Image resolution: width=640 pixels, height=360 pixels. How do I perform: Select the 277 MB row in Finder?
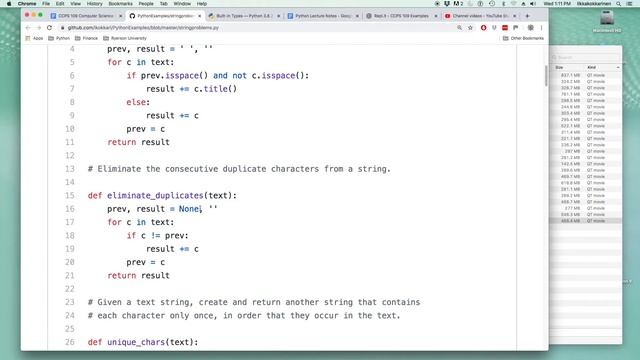(x=586, y=208)
